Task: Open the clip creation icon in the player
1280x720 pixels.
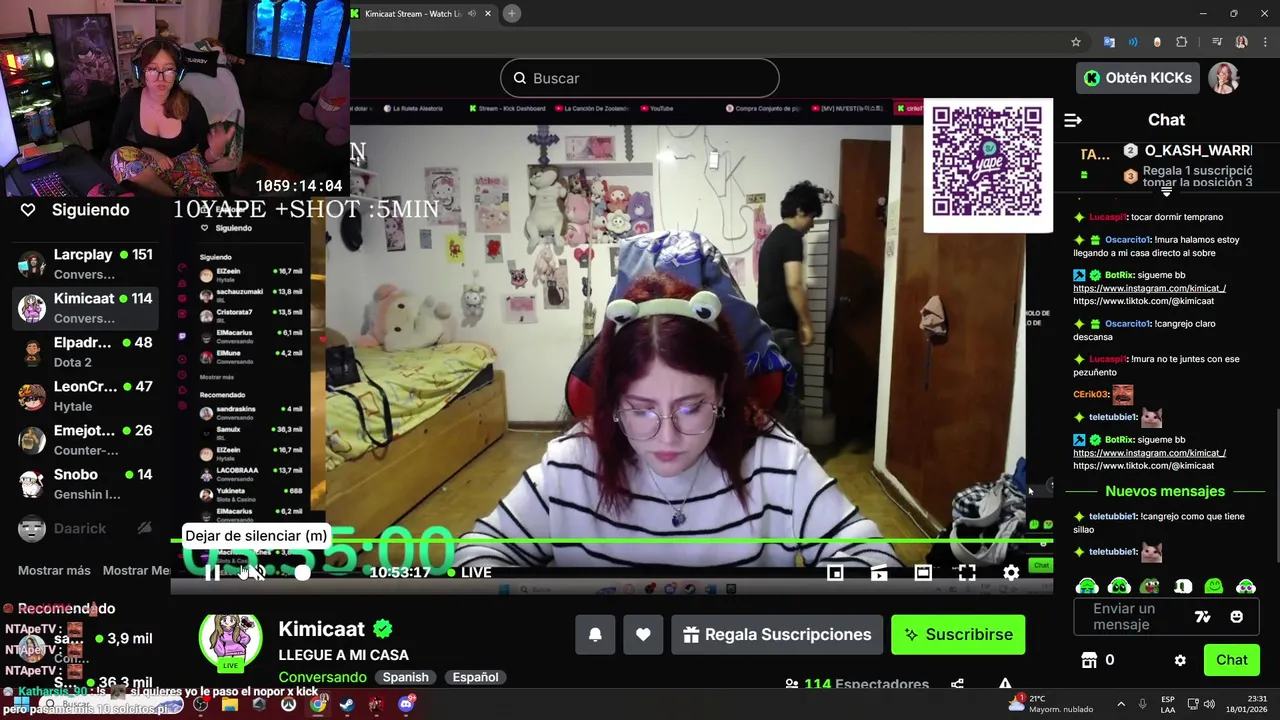Action: point(879,572)
